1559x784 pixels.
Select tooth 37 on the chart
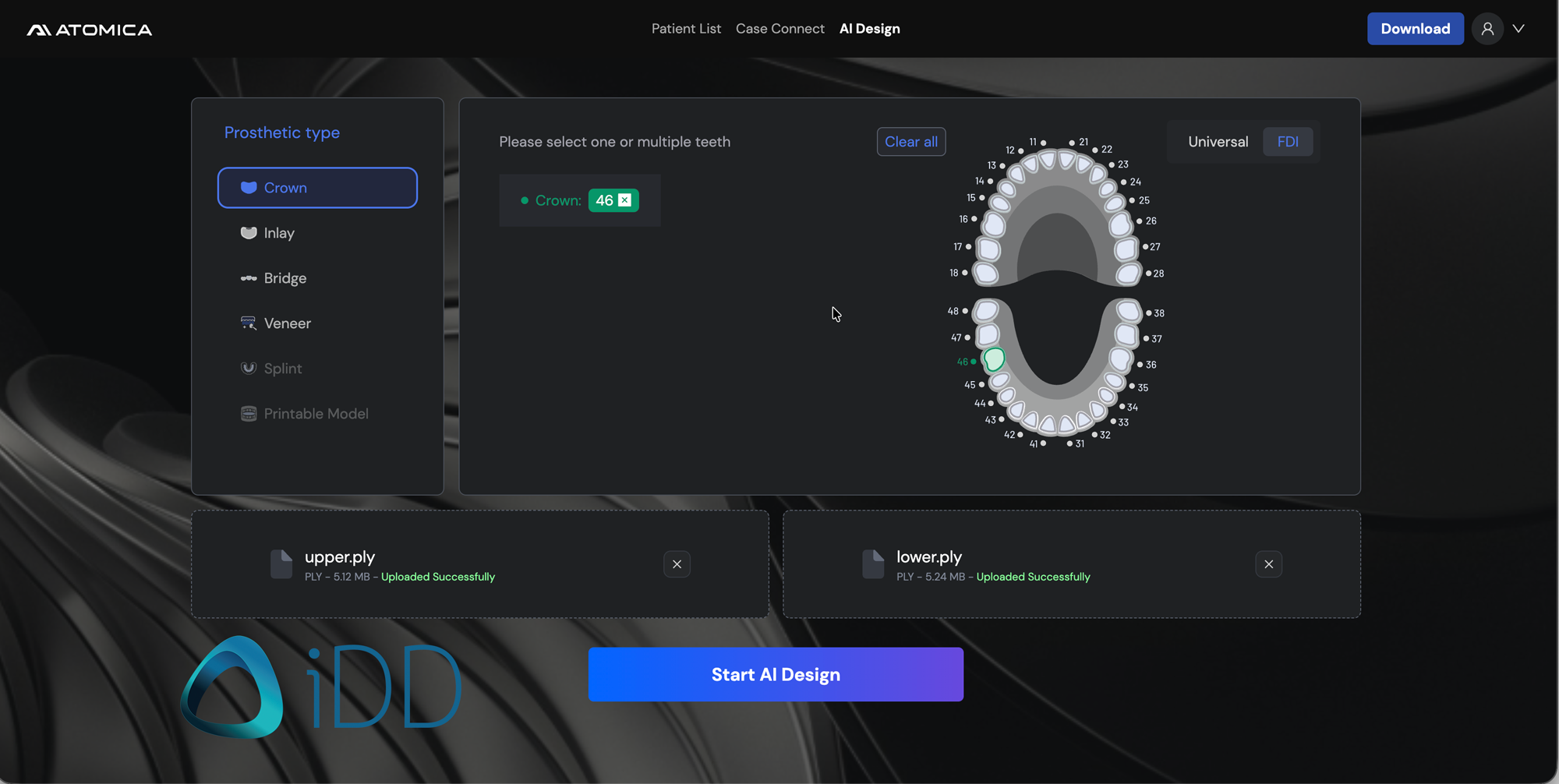[x=1126, y=334]
